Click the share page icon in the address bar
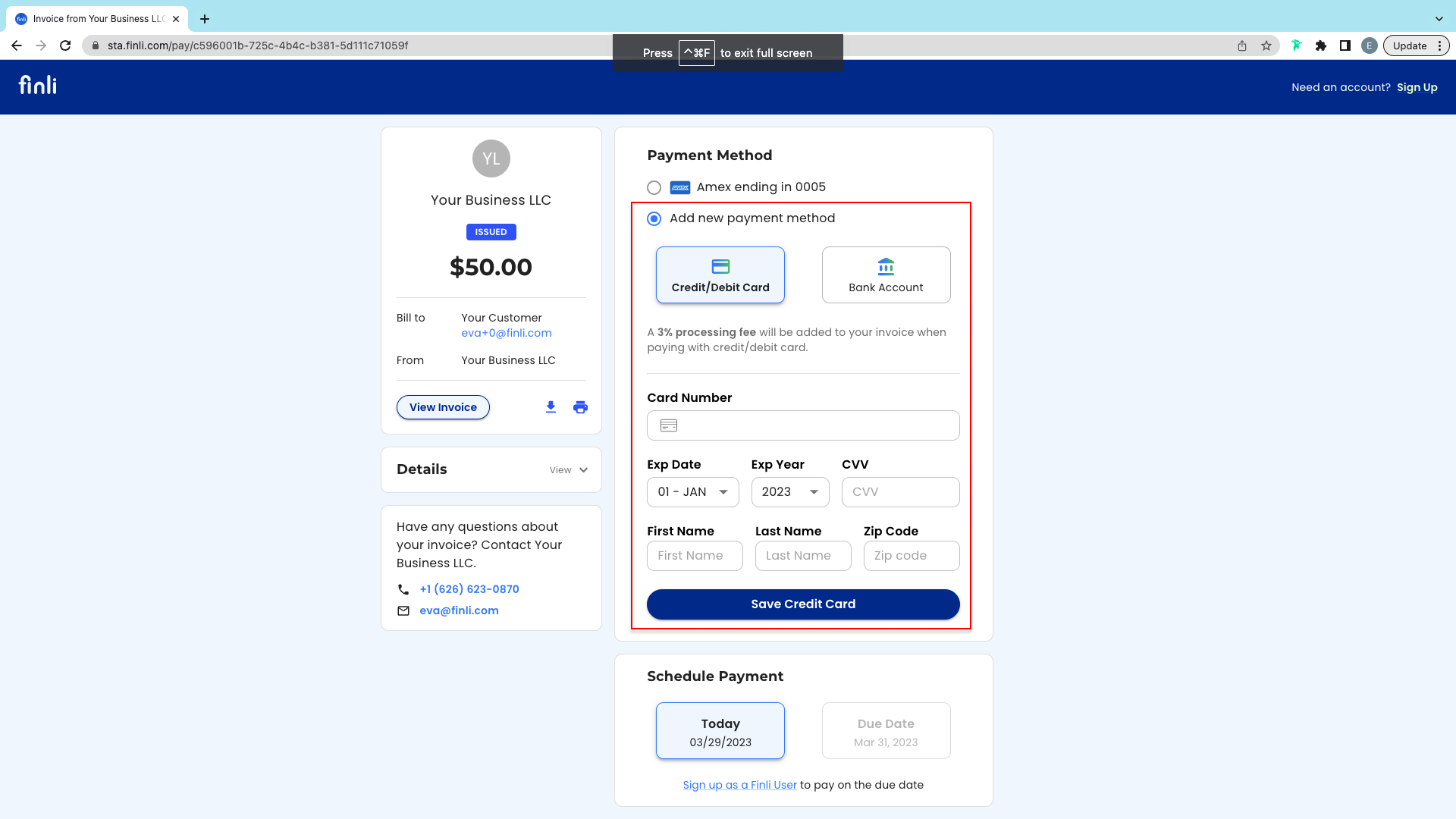The width and height of the screenshot is (1456, 819). (x=1242, y=45)
